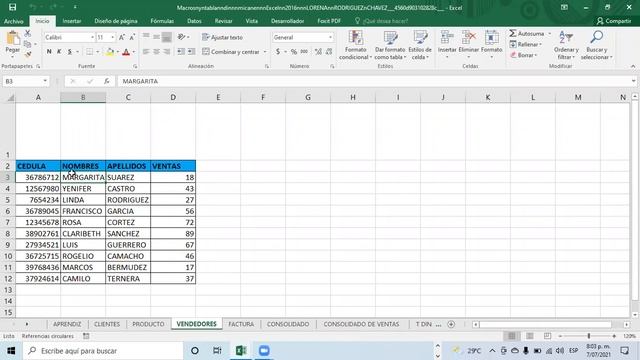Image resolution: width=640 pixels, height=360 pixels.
Task: Switch to the Fórmulas tab
Action: [162, 21]
